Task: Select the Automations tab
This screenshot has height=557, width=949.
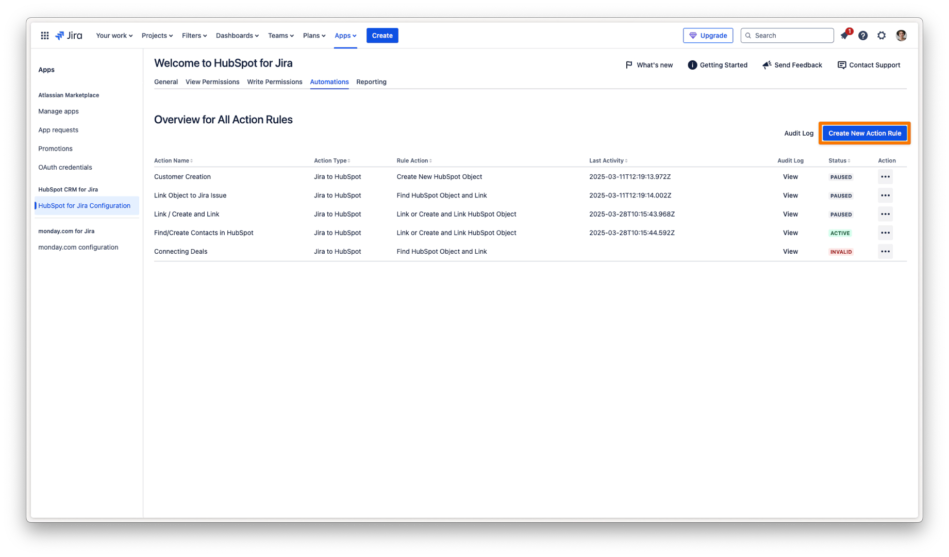Action: [x=329, y=82]
